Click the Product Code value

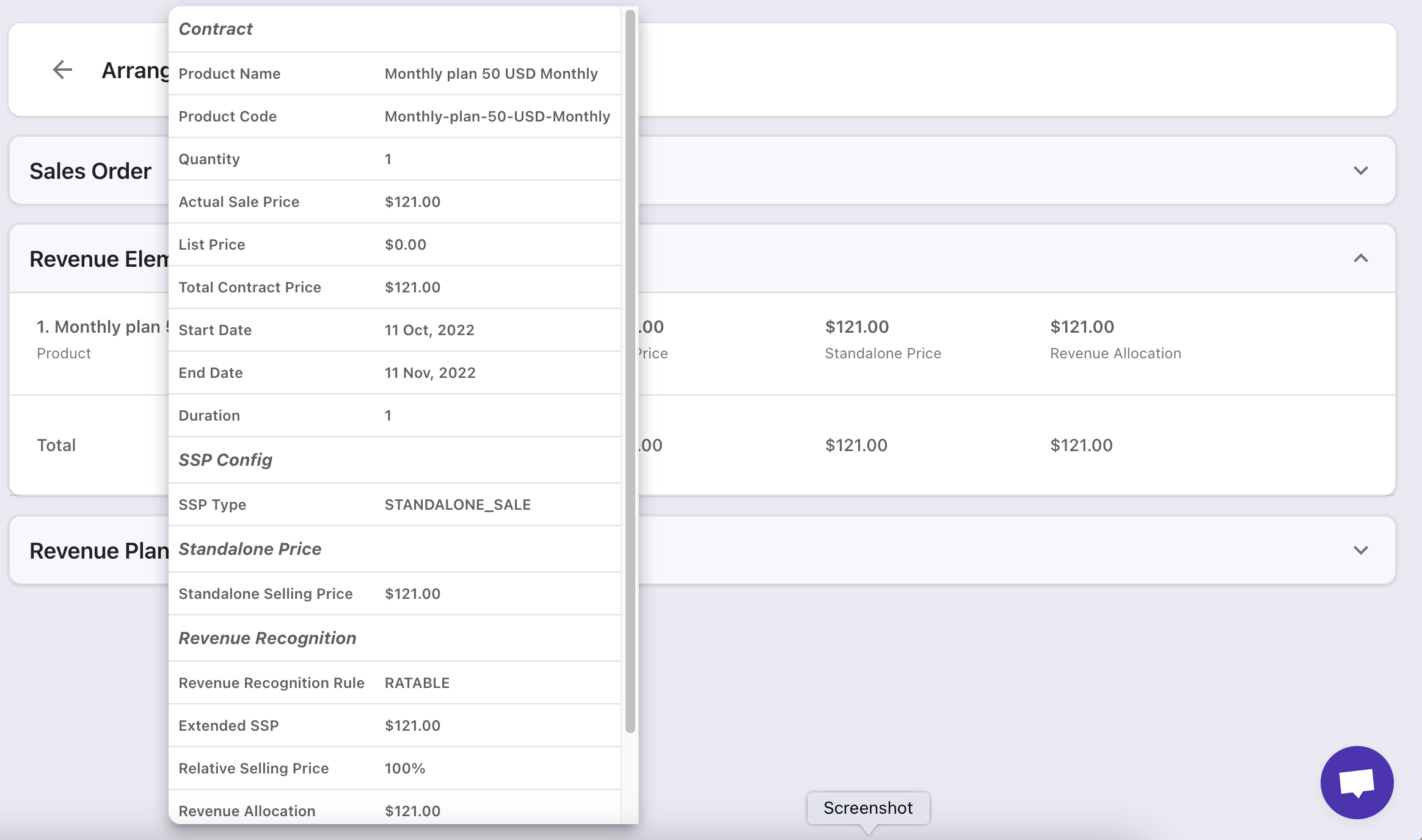click(497, 117)
